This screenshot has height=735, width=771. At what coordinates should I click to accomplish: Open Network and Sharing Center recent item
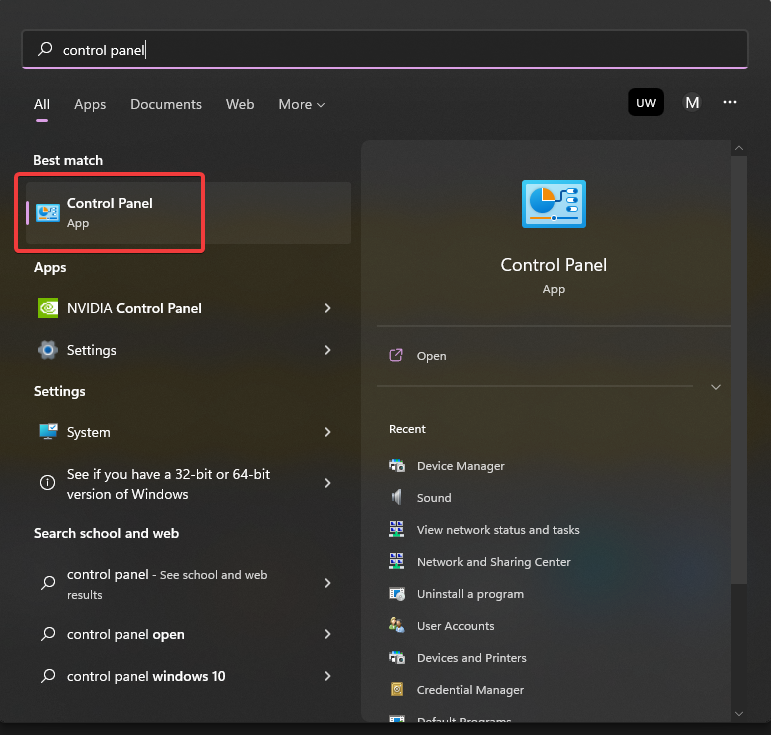(493, 561)
